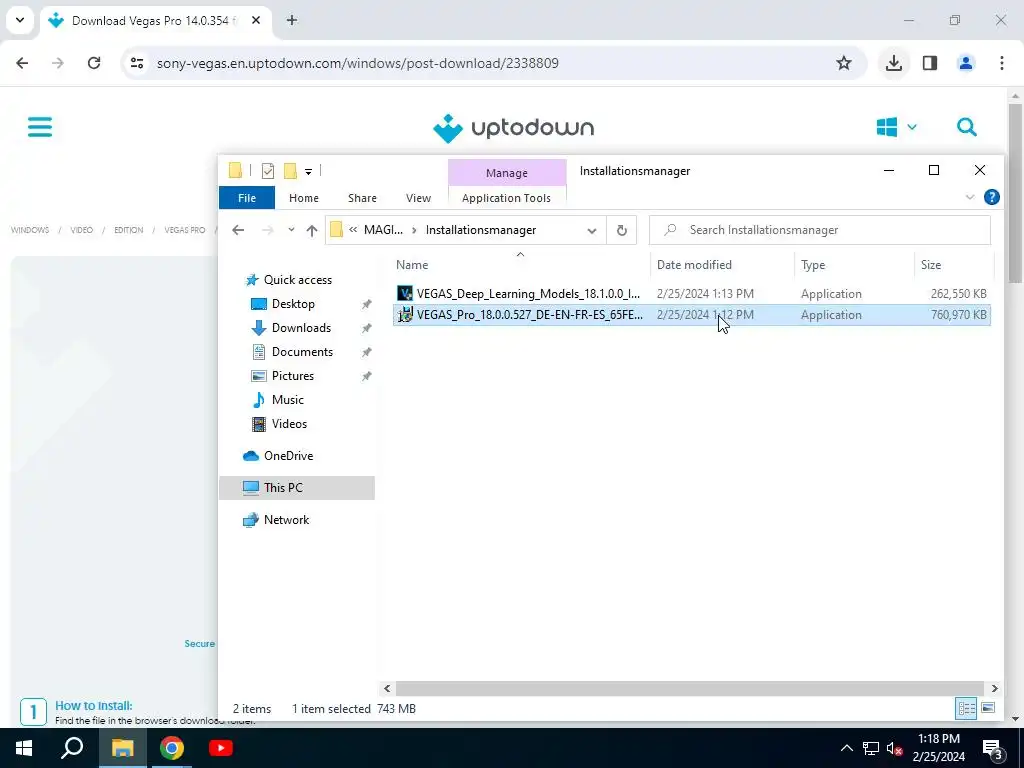
Task: Open the Application Tools tab
Action: tap(506, 198)
